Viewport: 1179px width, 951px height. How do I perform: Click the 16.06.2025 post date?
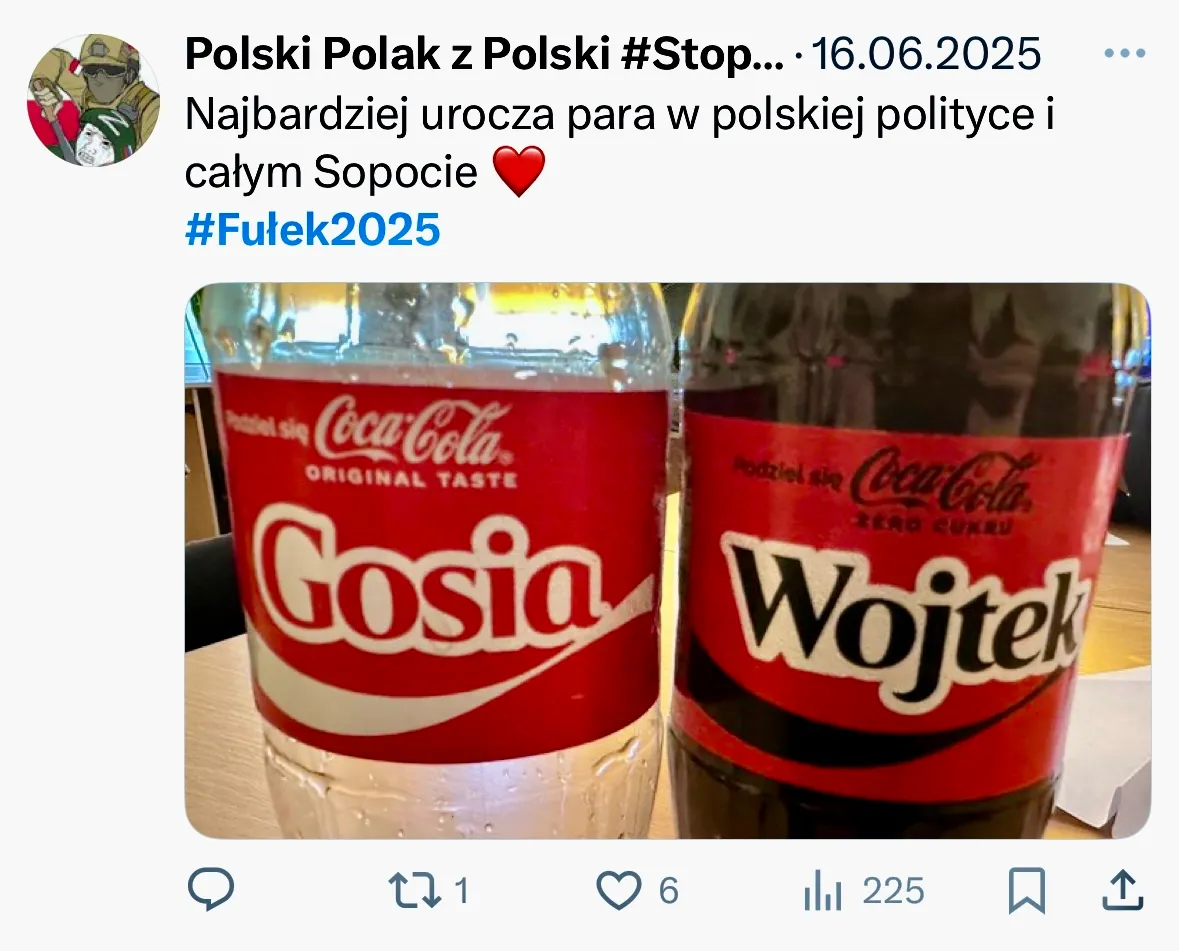[926, 56]
